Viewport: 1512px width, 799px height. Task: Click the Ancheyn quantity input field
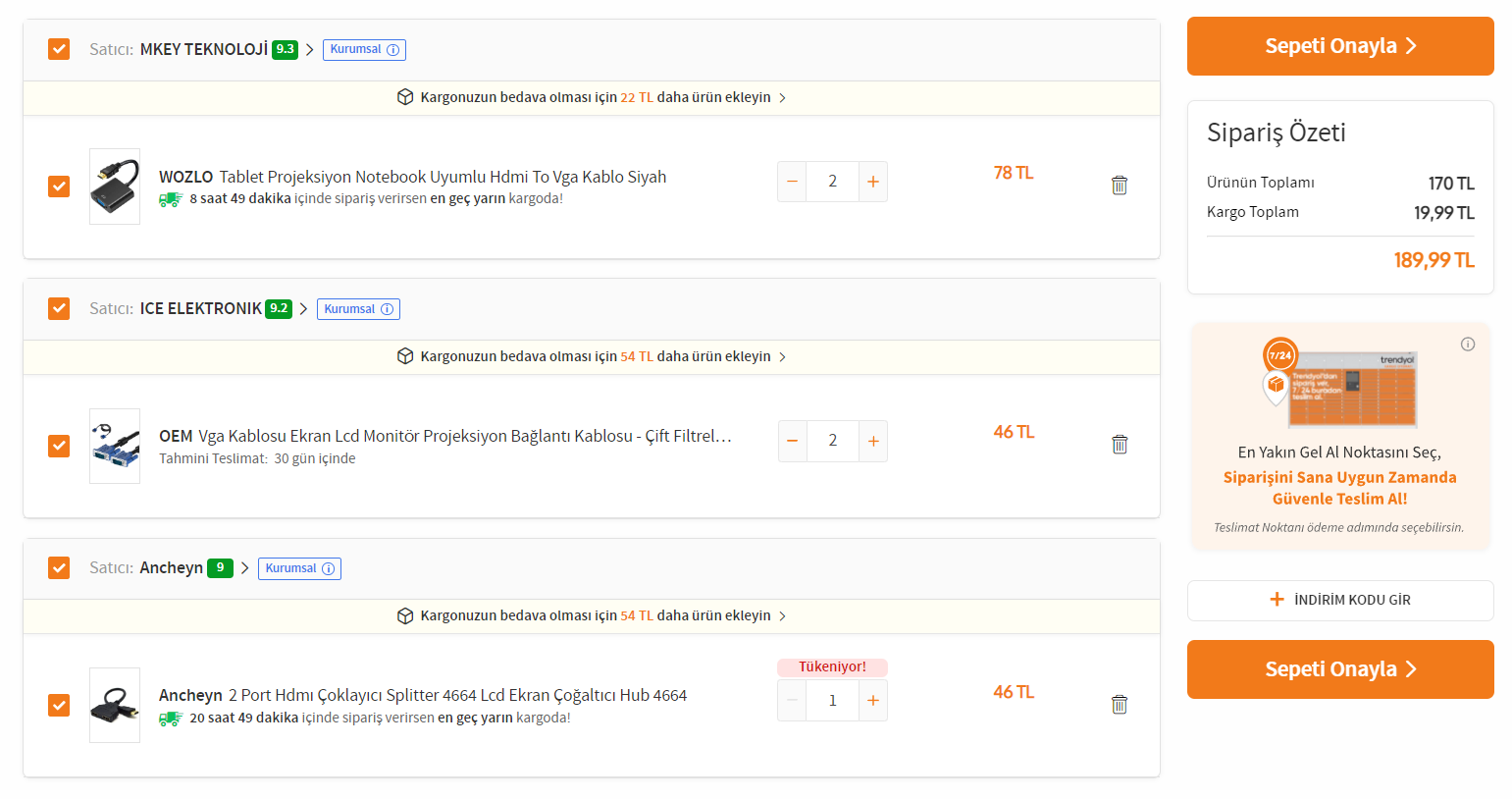tap(832, 701)
